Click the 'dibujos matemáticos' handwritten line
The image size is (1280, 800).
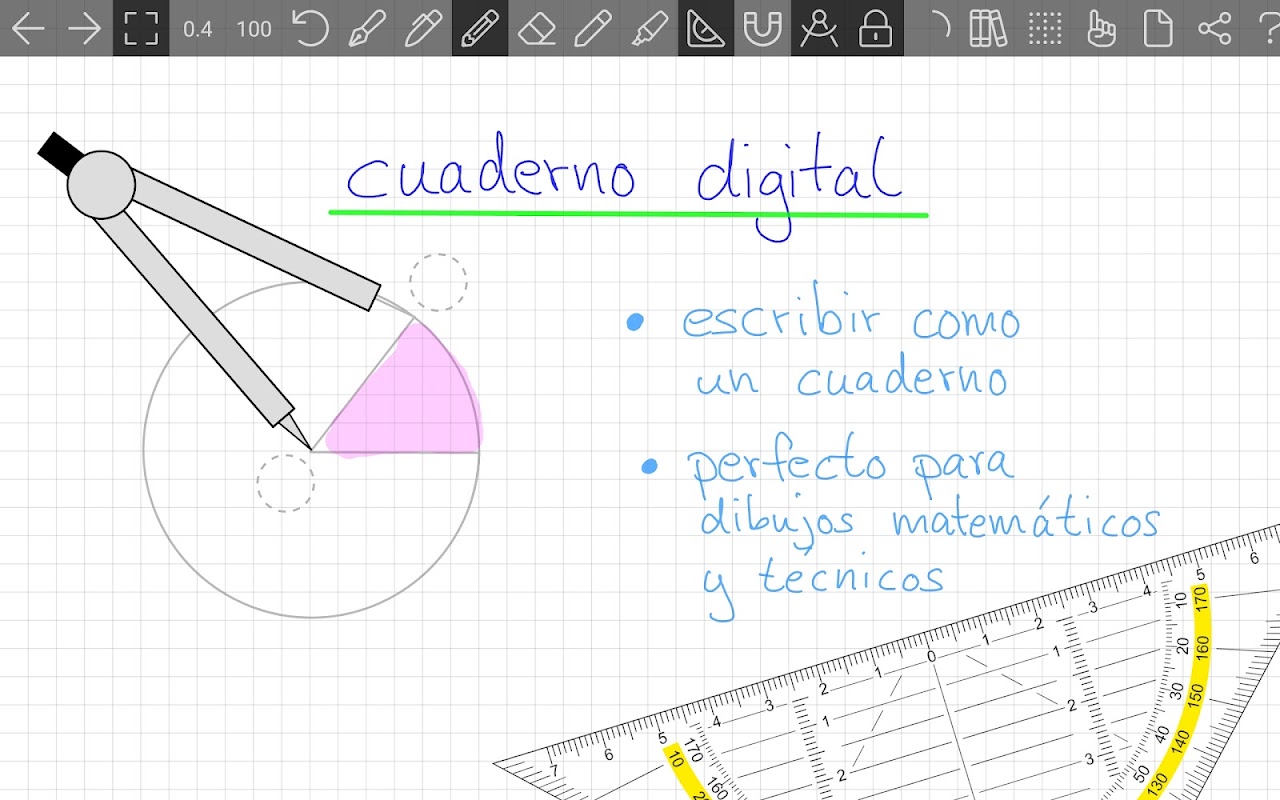(x=930, y=522)
